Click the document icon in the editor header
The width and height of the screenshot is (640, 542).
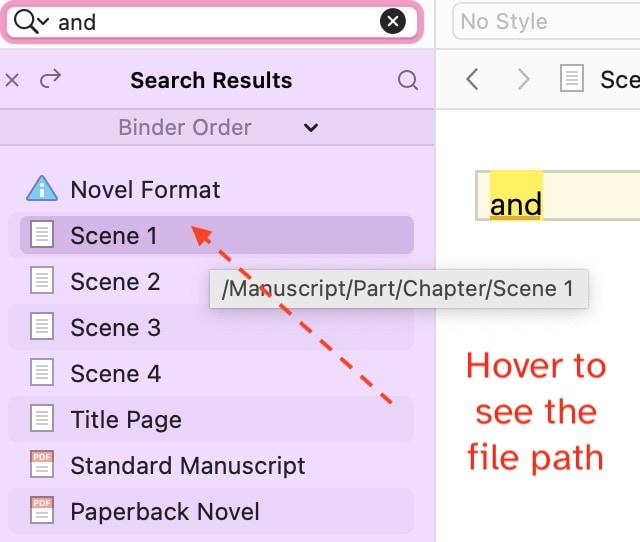point(571,78)
